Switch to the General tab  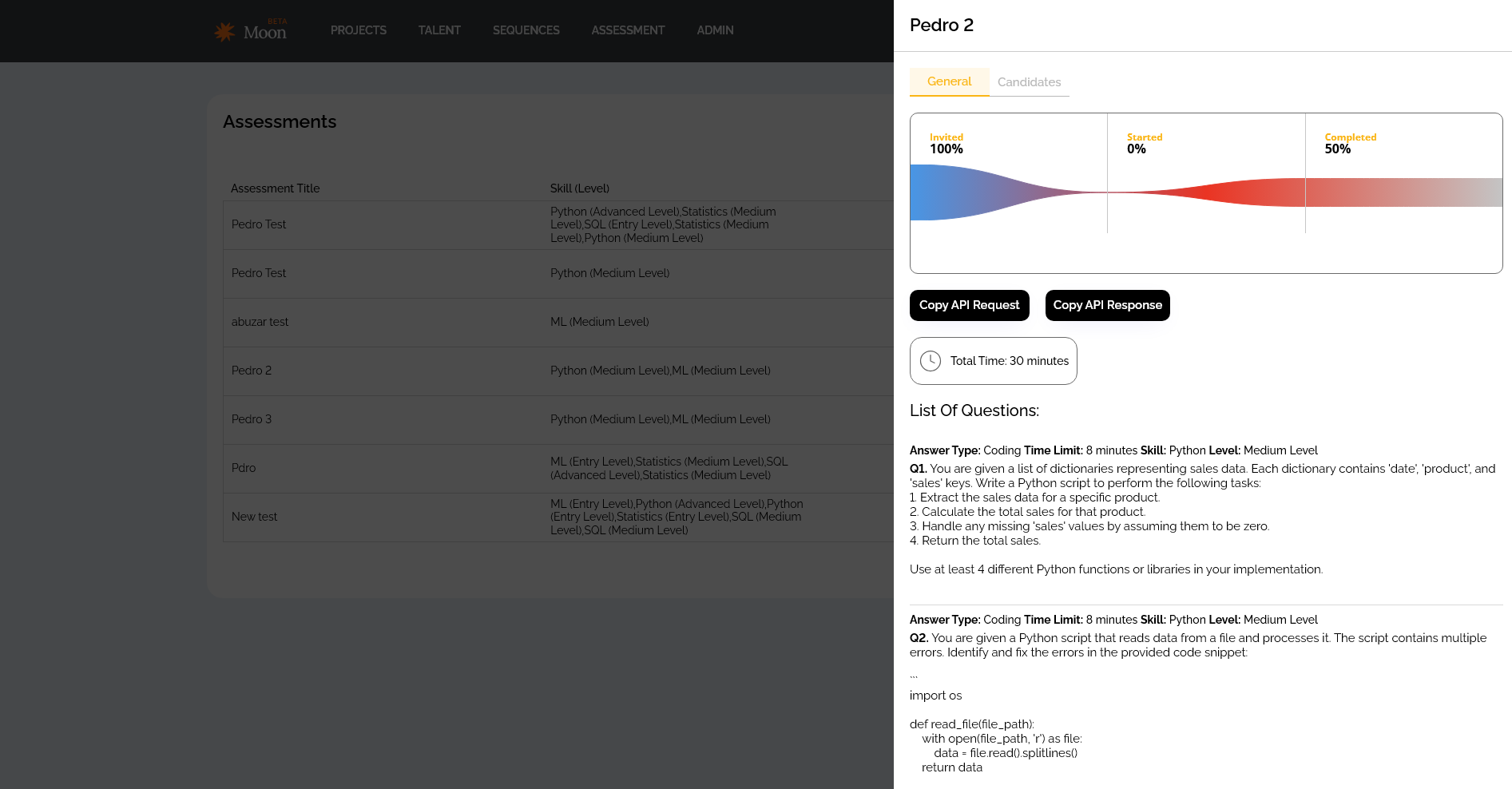[x=950, y=81]
